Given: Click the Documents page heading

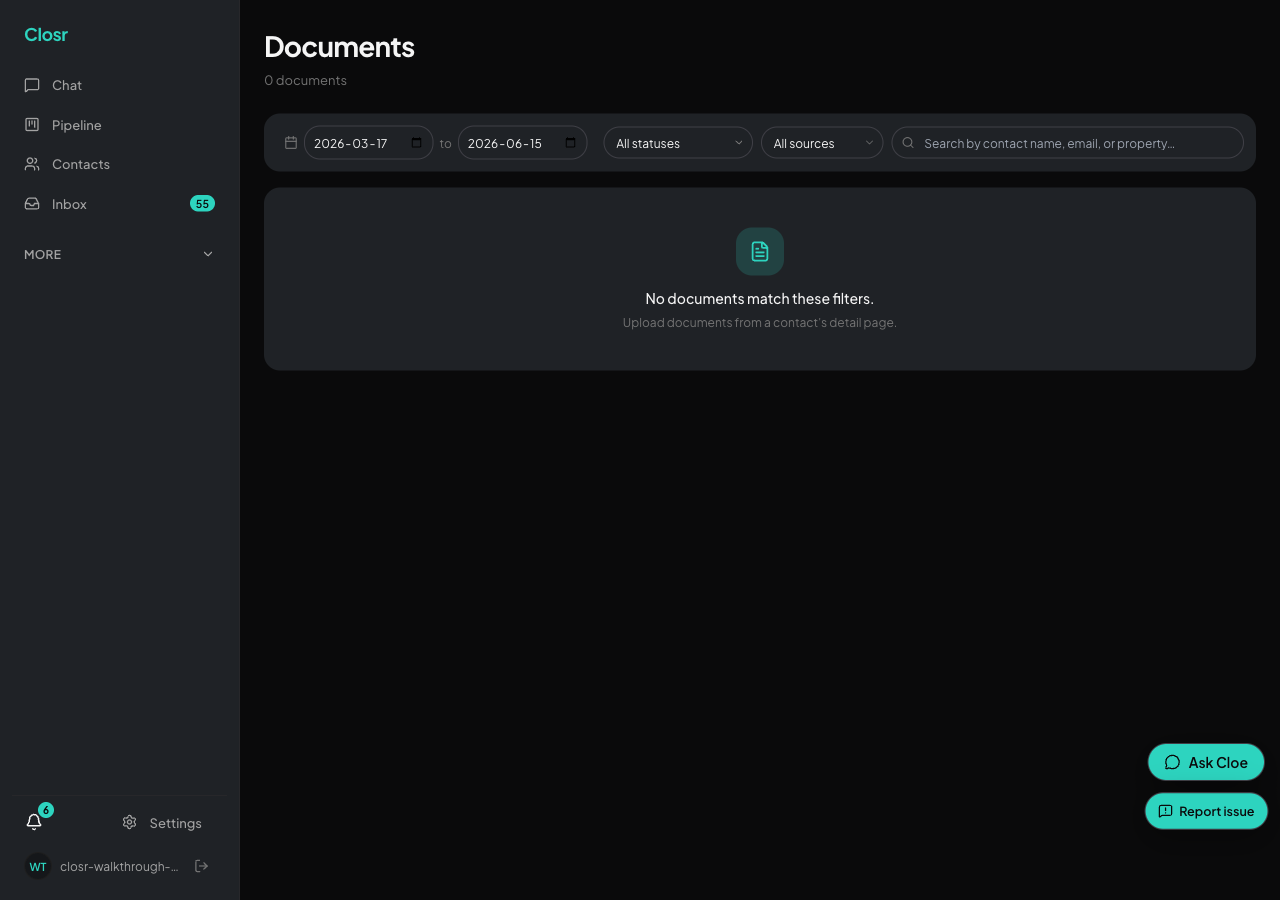Looking at the screenshot, I should click(339, 47).
